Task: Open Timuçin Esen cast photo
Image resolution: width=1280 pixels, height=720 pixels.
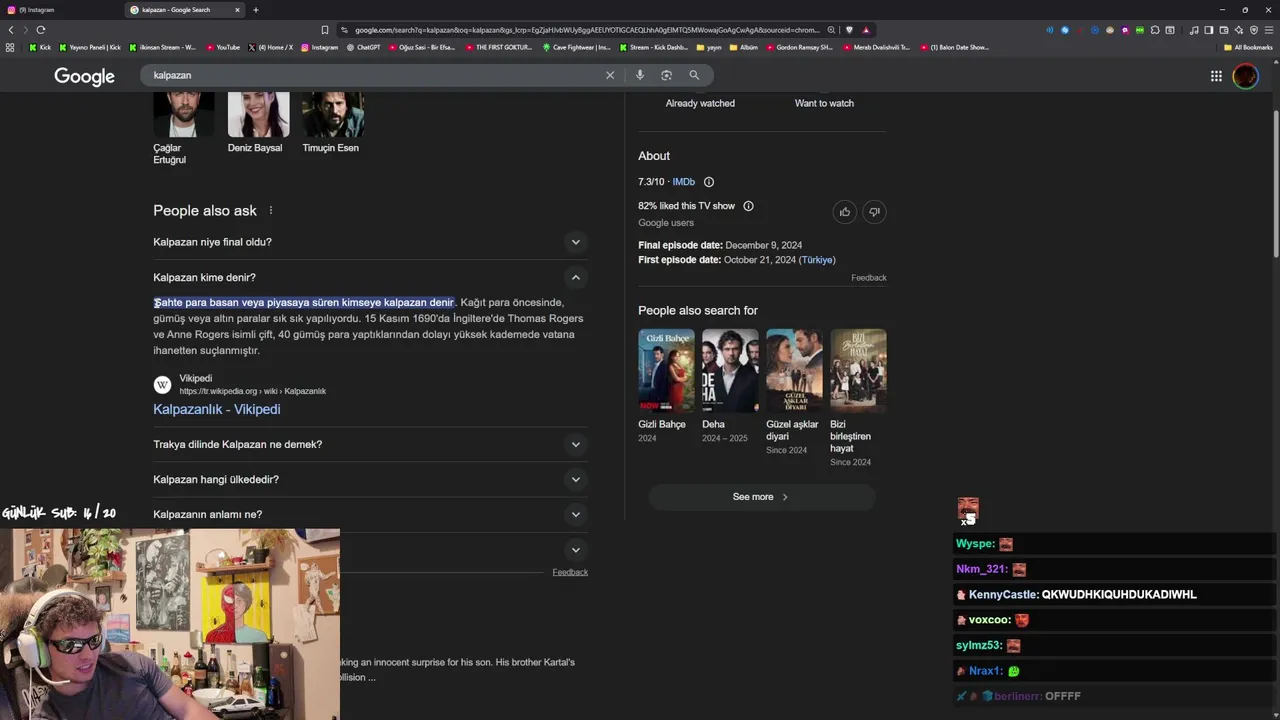Action: [x=333, y=114]
